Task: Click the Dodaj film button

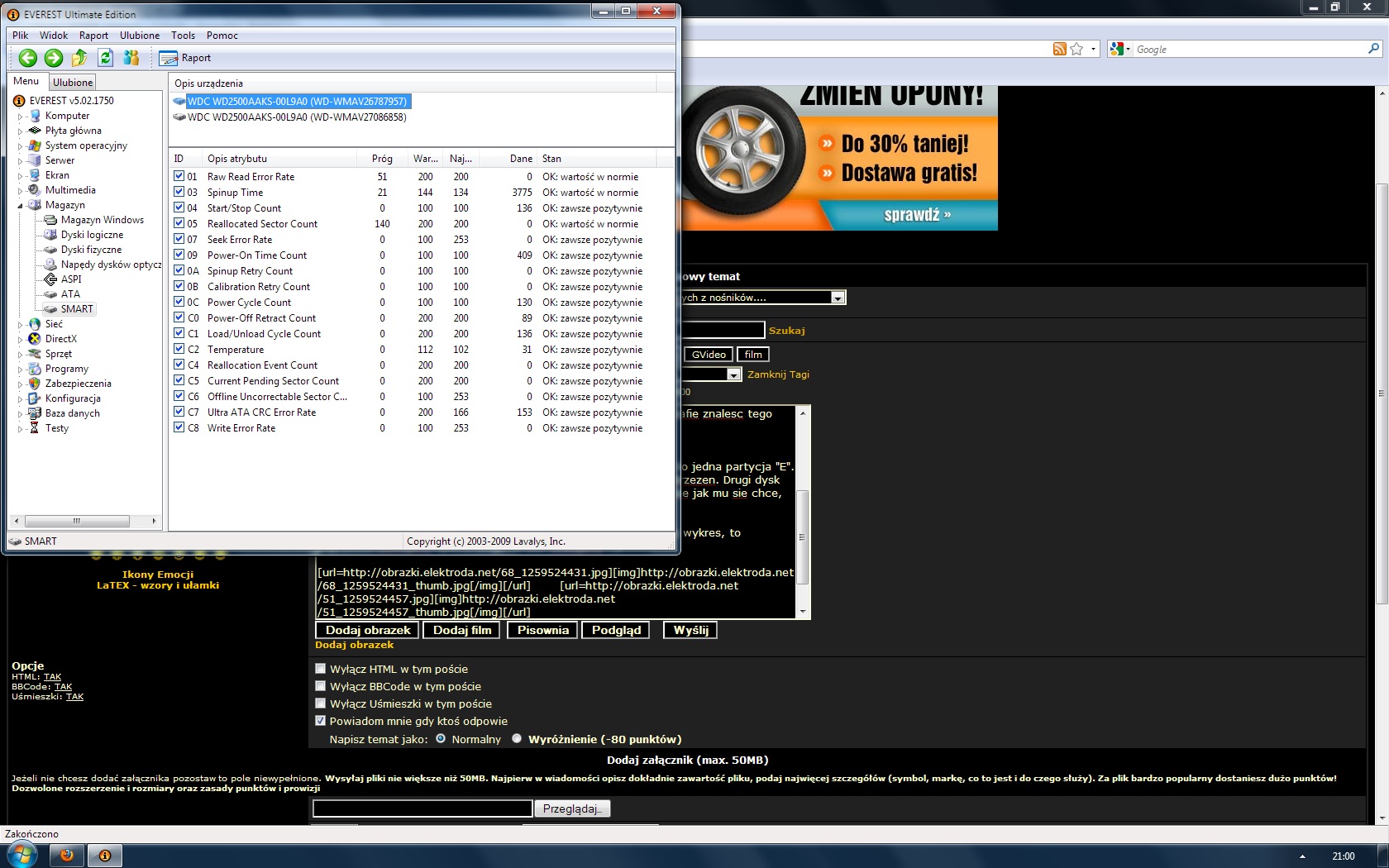Action: pyautogui.click(x=462, y=630)
